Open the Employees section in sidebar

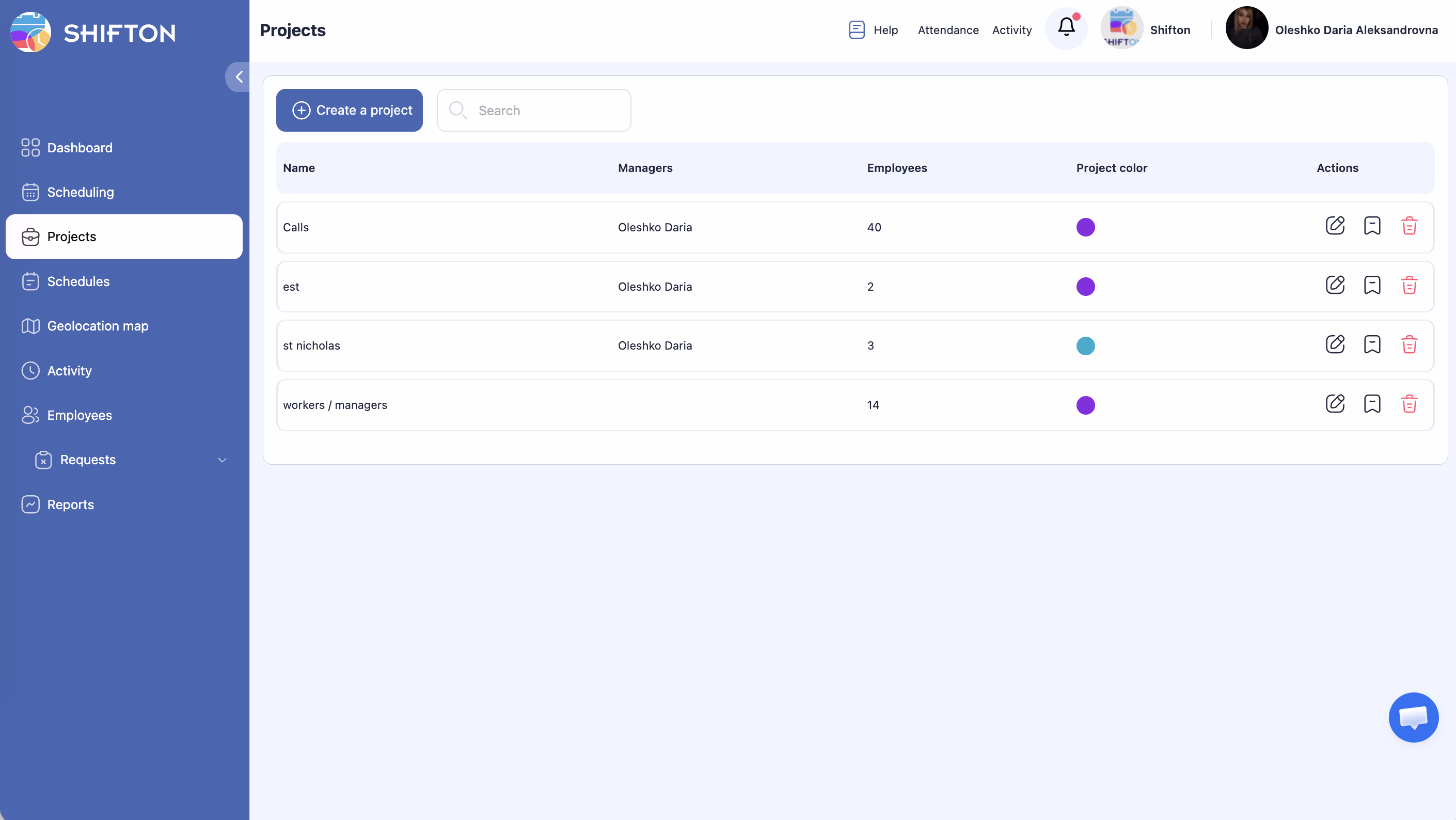(x=79, y=415)
